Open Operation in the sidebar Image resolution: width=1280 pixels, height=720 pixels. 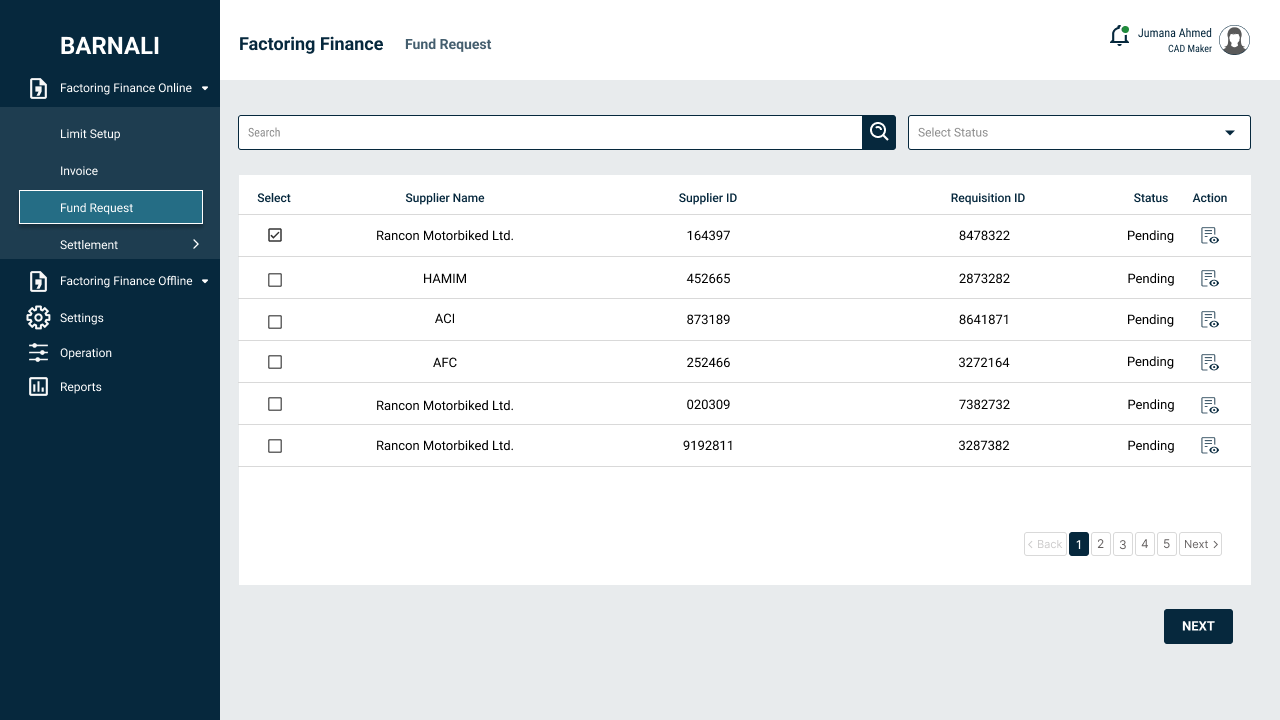[86, 353]
